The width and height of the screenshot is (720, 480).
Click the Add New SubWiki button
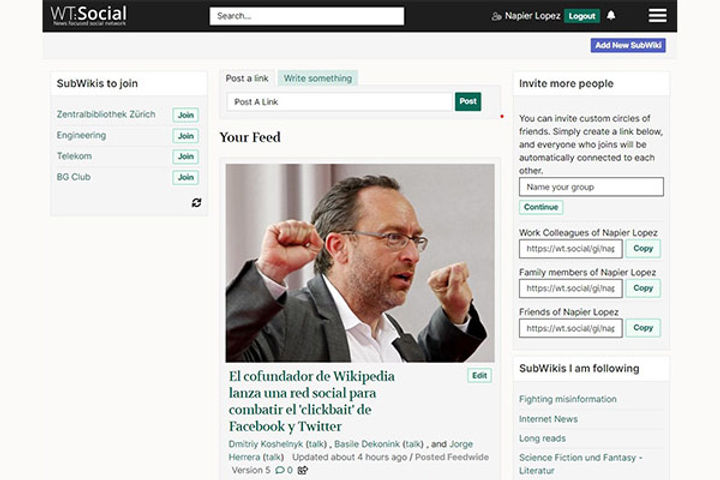click(x=628, y=45)
